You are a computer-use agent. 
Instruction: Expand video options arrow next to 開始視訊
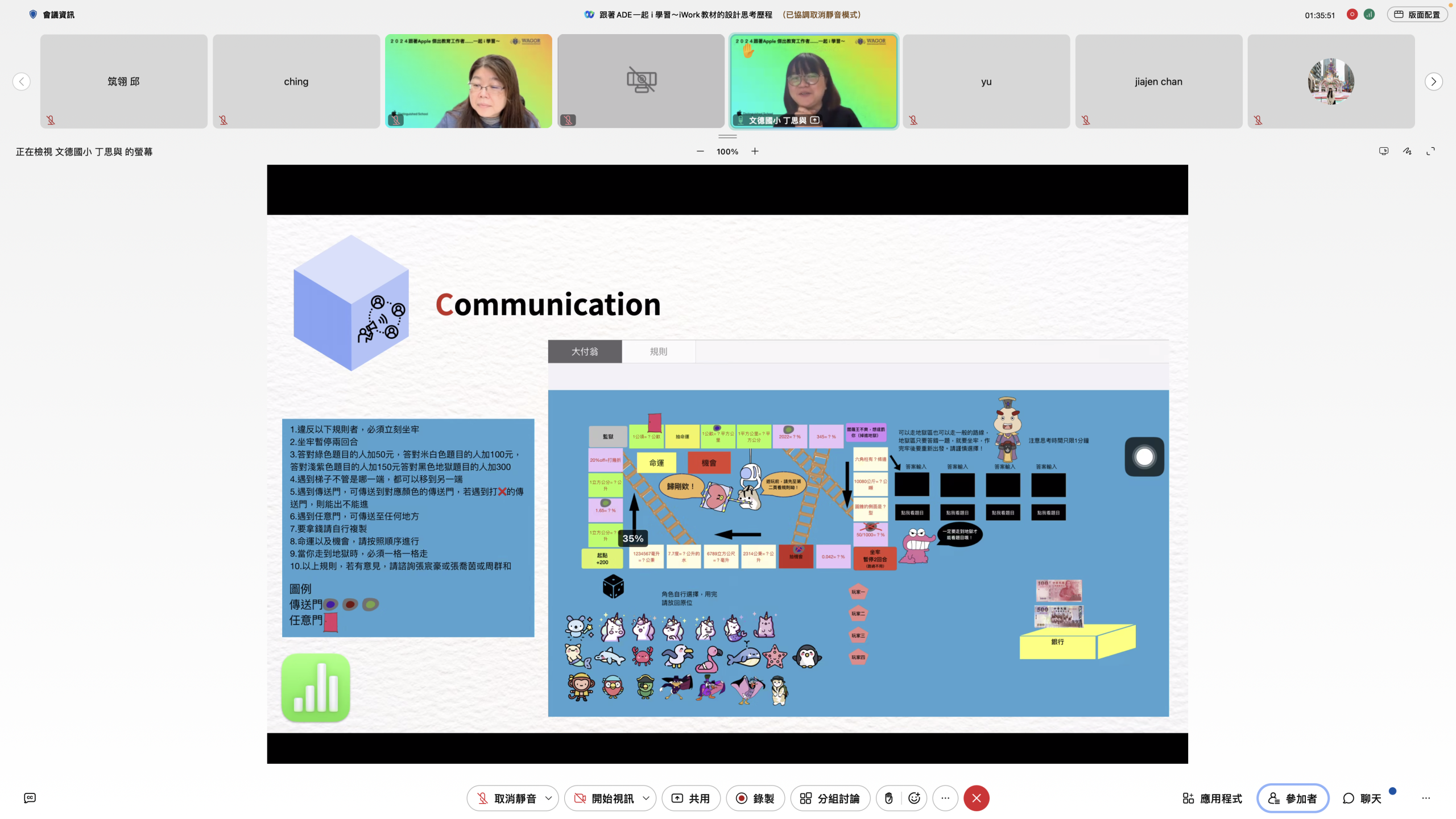tap(646, 798)
